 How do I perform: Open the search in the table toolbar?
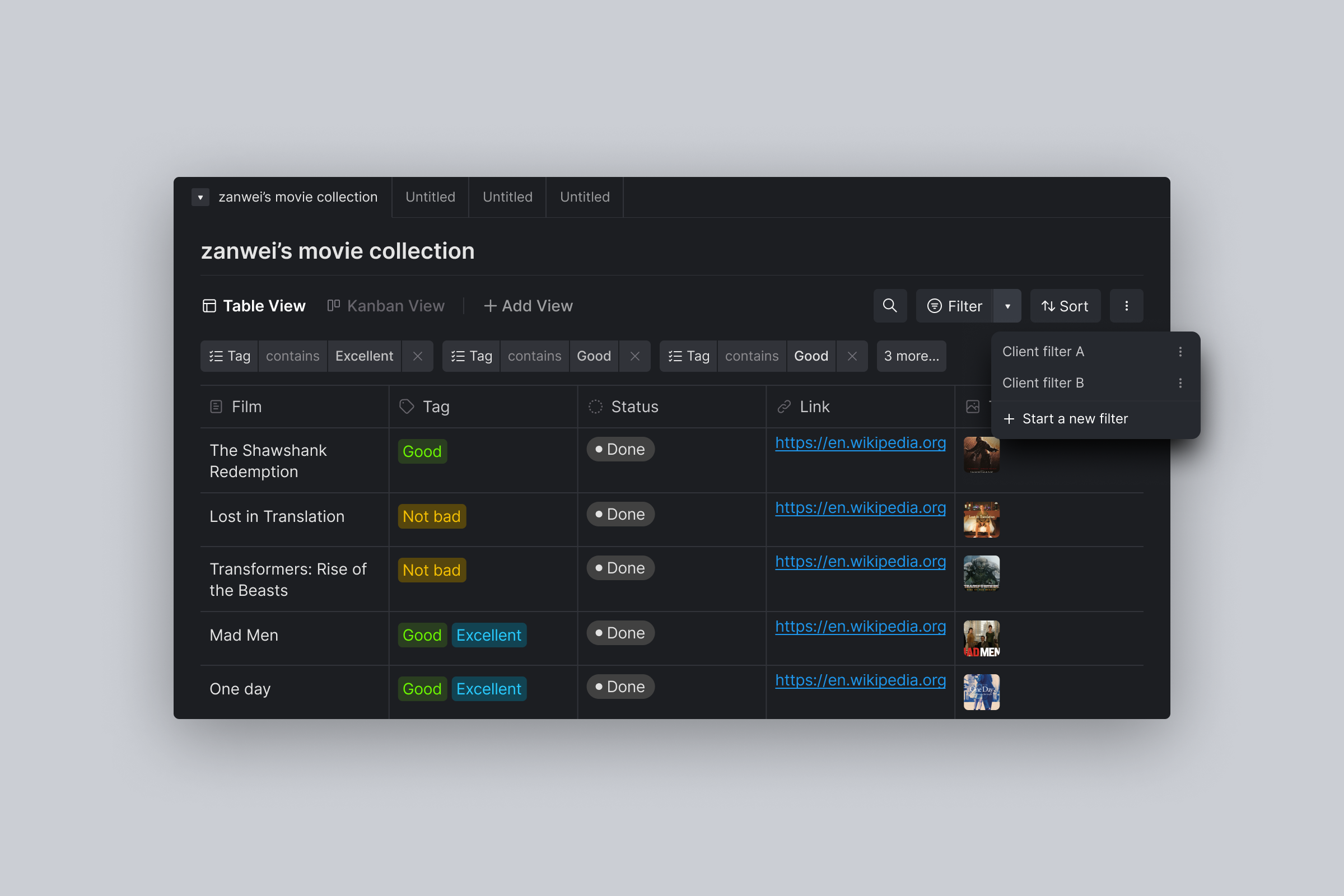tap(890, 306)
